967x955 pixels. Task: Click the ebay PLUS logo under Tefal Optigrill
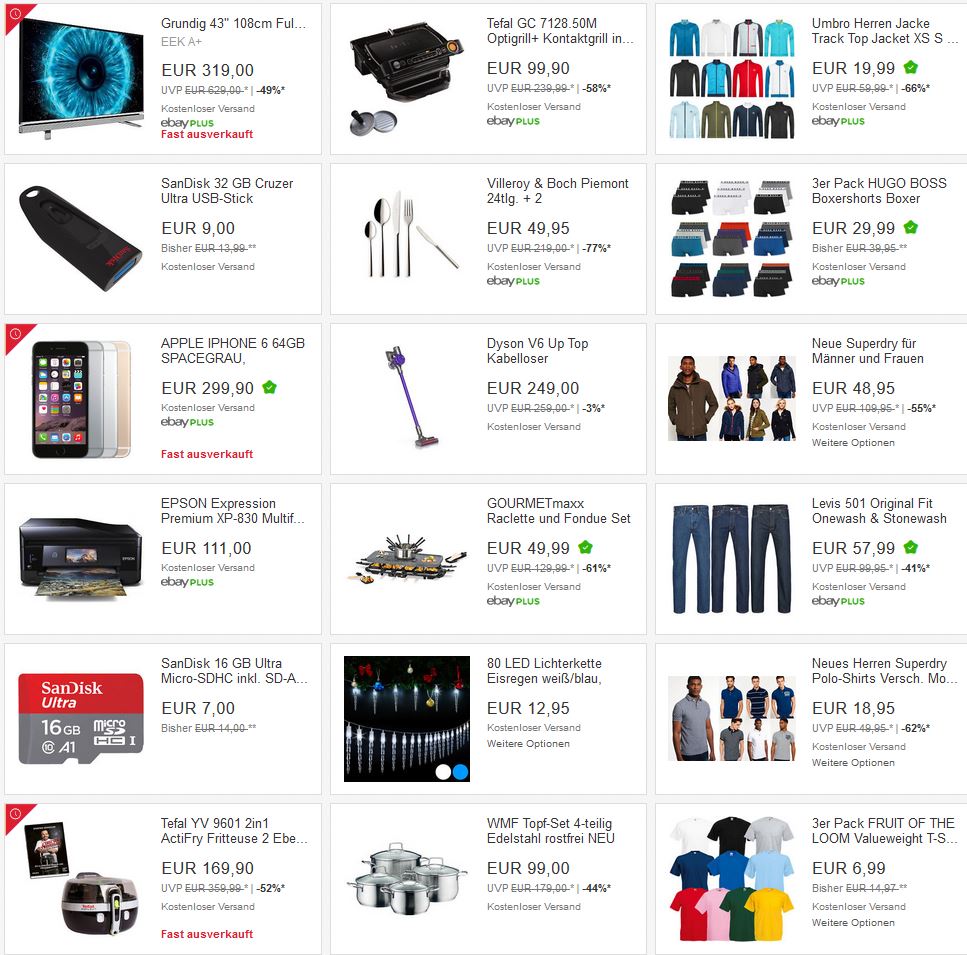pyautogui.click(x=513, y=121)
